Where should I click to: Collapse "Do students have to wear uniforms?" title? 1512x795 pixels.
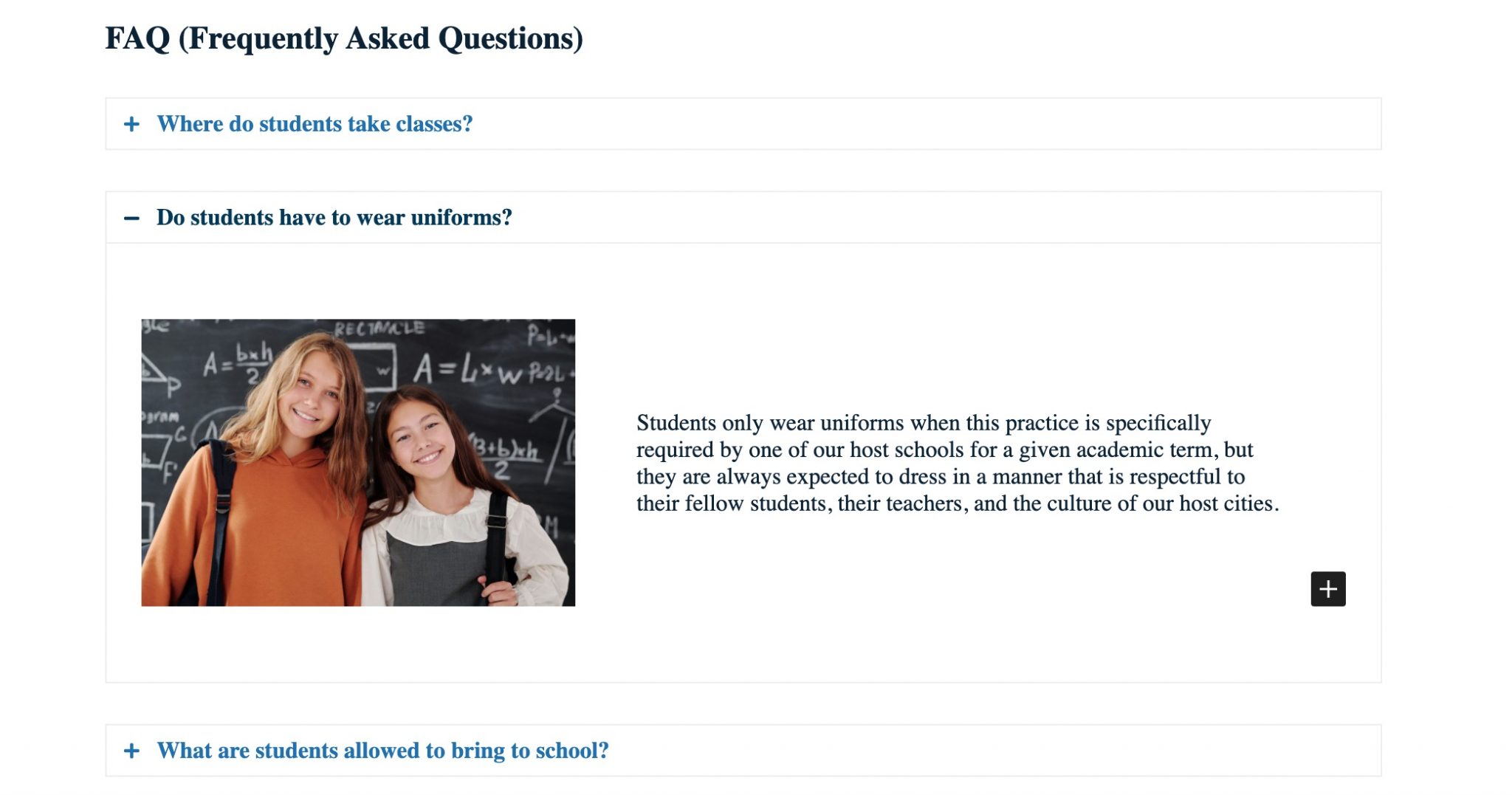click(x=334, y=218)
